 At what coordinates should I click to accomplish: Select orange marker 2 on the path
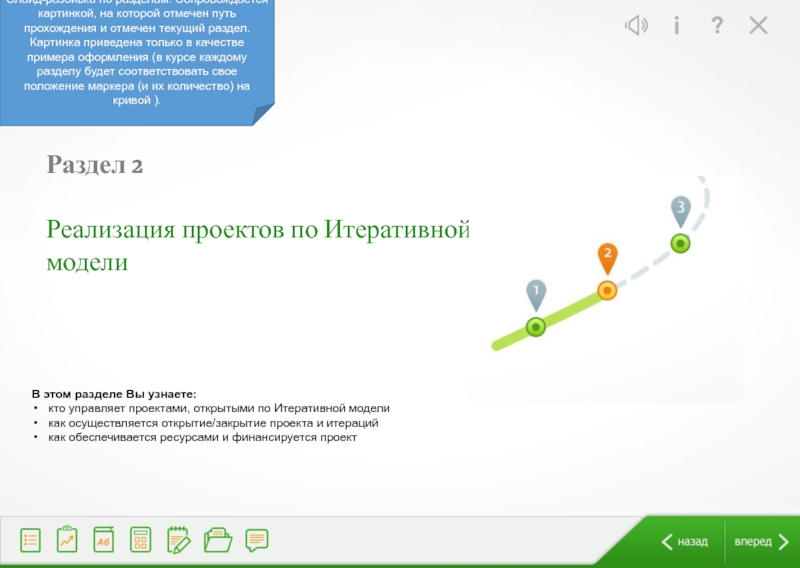tap(607, 257)
